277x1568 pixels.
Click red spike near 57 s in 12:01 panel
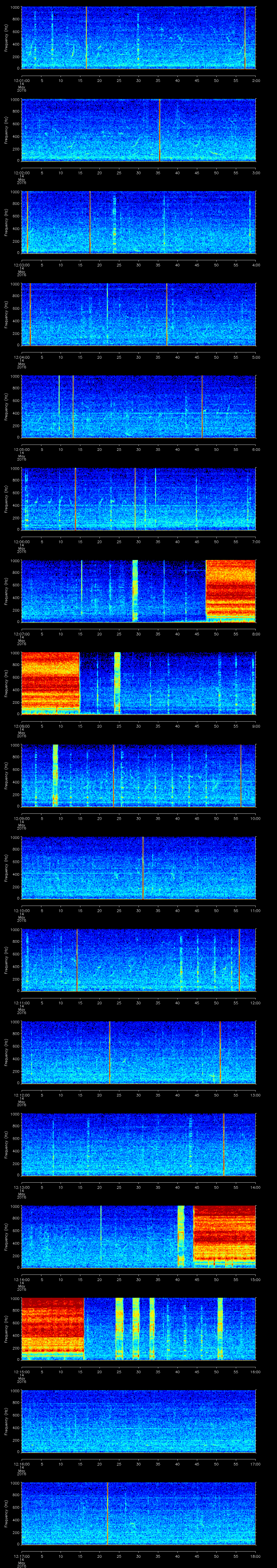pos(245,38)
